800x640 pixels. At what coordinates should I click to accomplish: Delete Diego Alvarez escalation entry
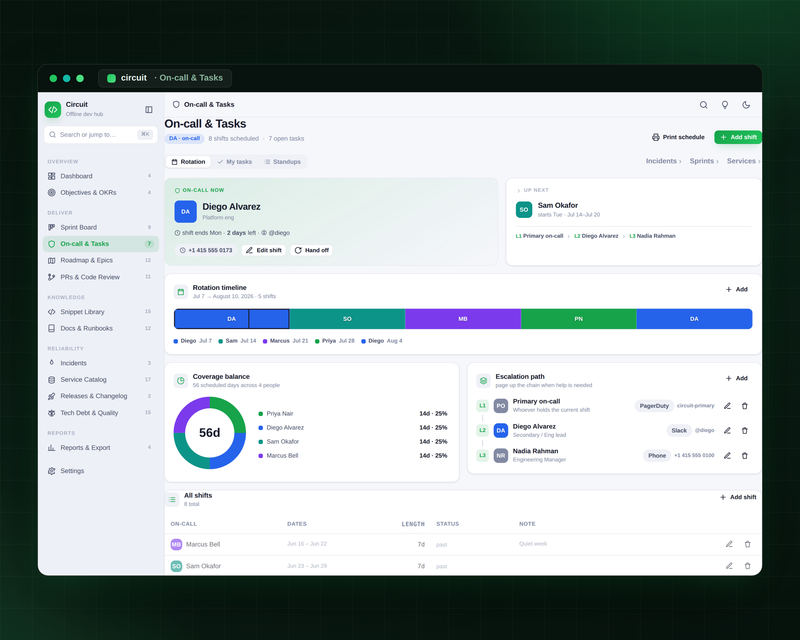(744, 431)
